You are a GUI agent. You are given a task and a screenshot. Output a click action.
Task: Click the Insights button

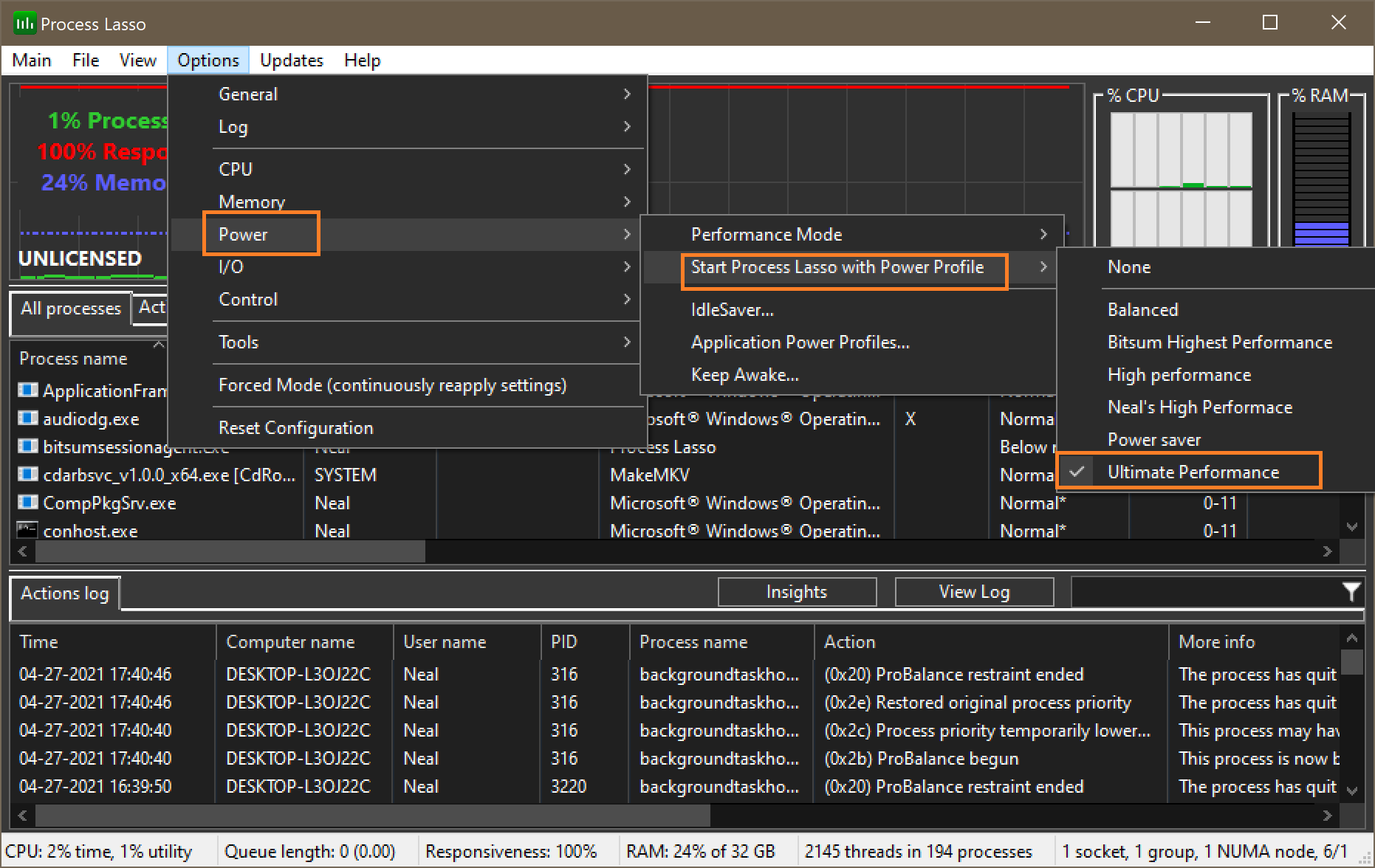tap(797, 592)
